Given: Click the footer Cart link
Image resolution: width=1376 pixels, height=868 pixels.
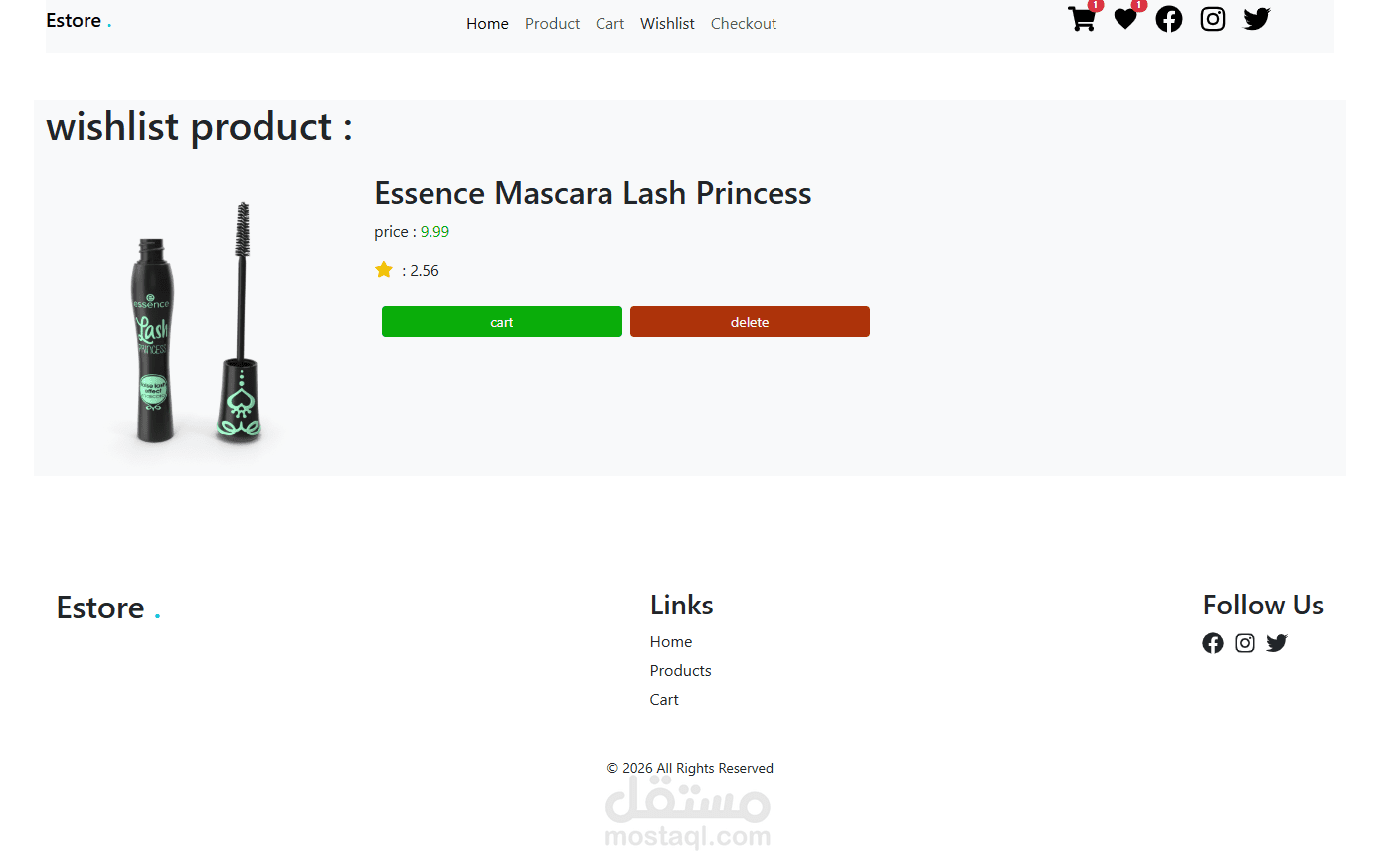Looking at the screenshot, I should click(x=664, y=700).
